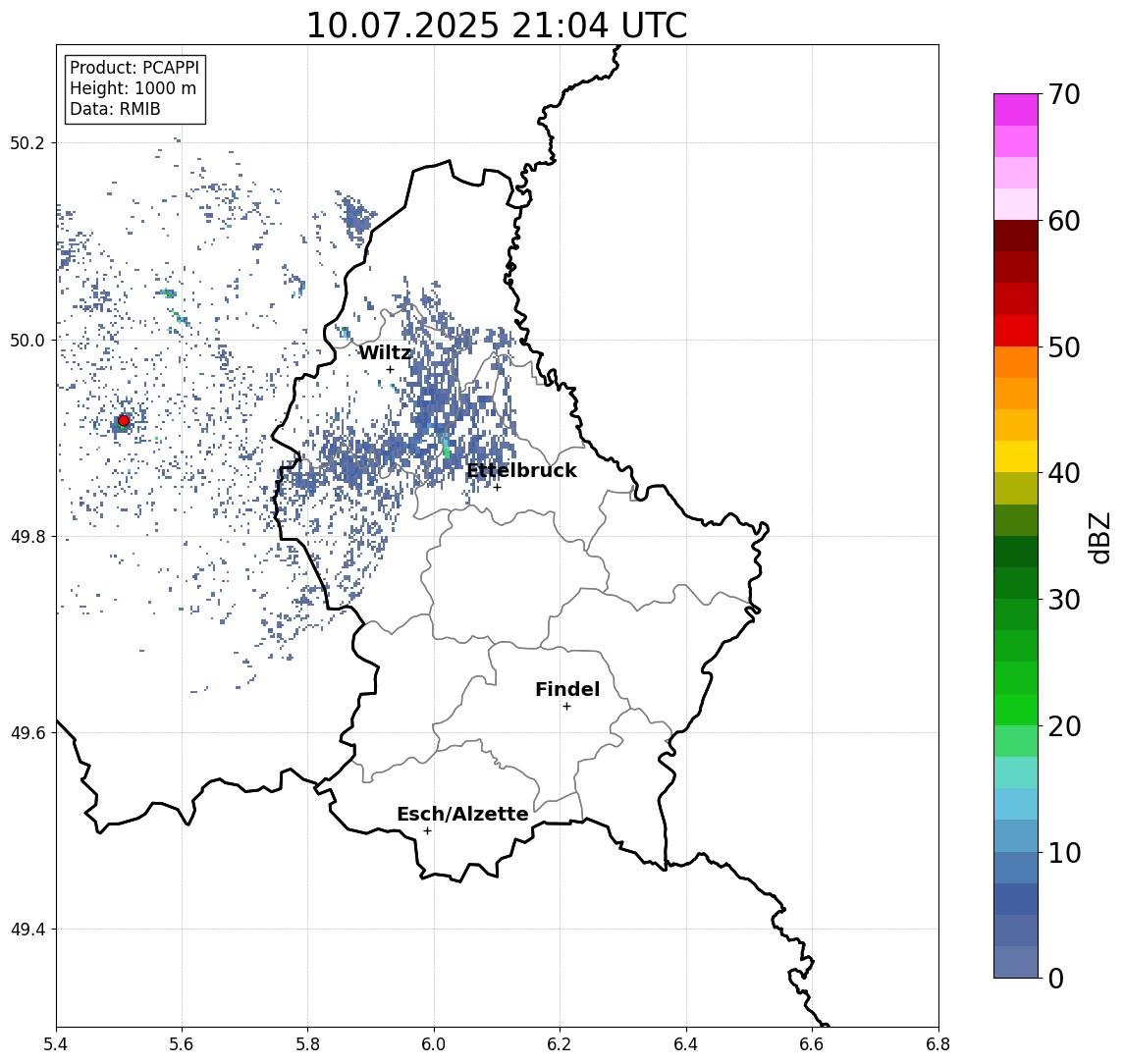Click the colorbar tick label 20
The width and height of the screenshot is (1124, 1064).
(x=1064, y=725)
